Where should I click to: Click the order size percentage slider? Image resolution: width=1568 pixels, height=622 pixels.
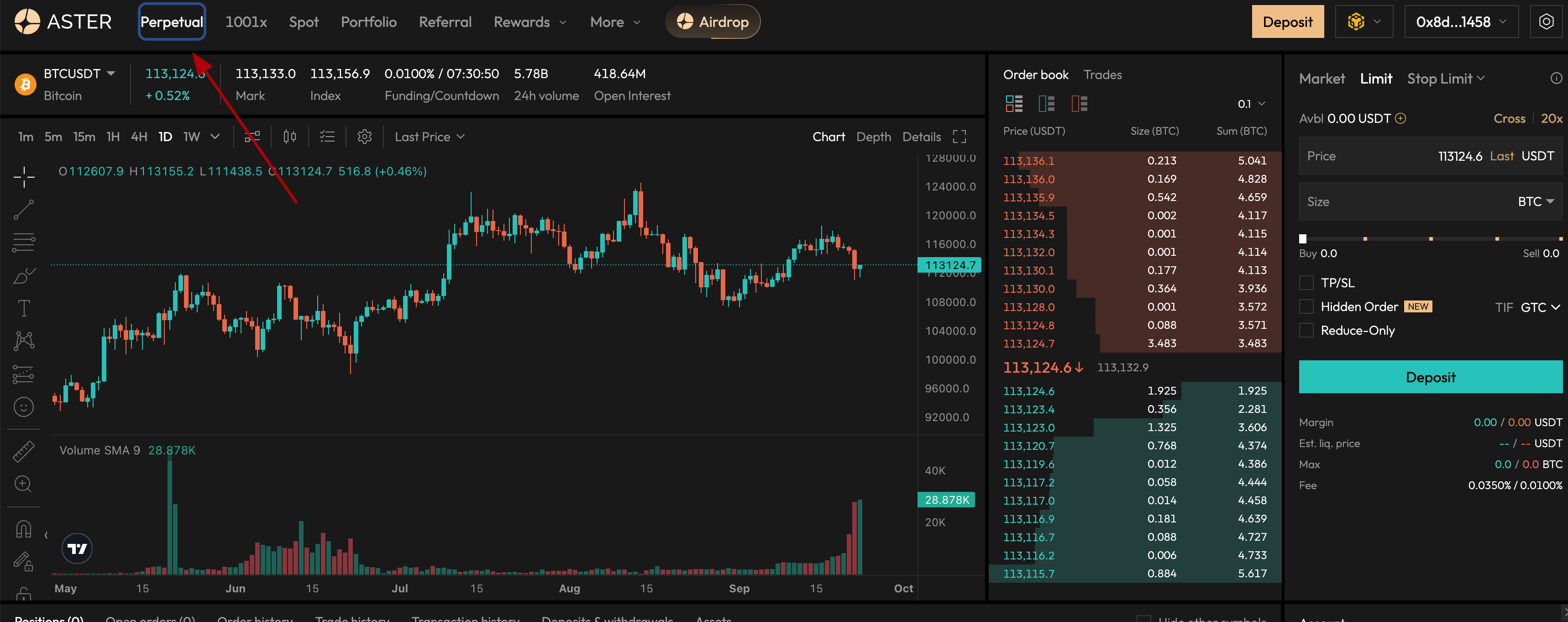pos(1431,239)
